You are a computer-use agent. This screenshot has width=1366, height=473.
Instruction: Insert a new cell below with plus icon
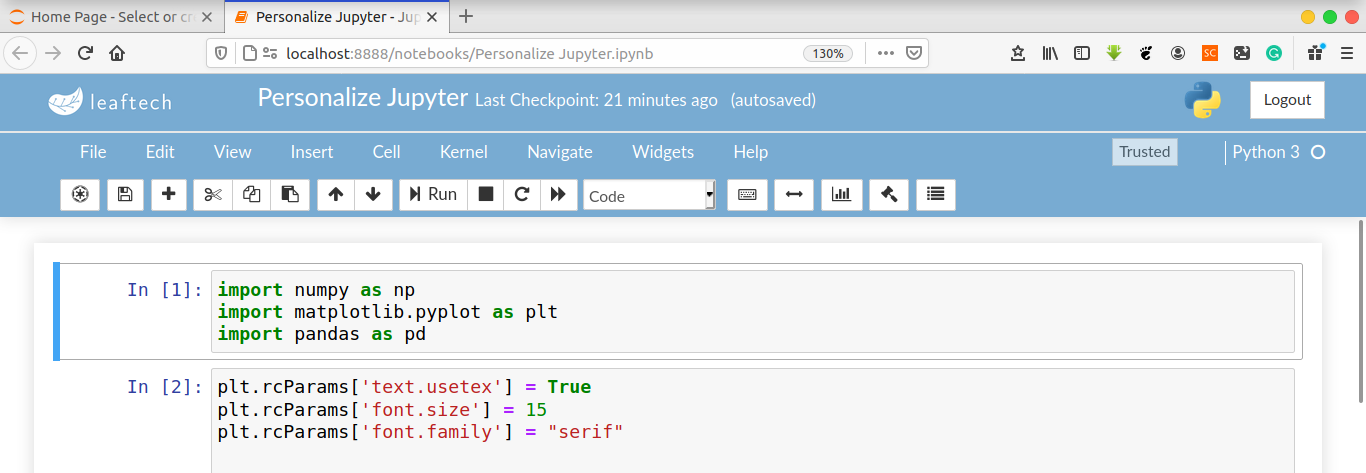tap(168, 195)
